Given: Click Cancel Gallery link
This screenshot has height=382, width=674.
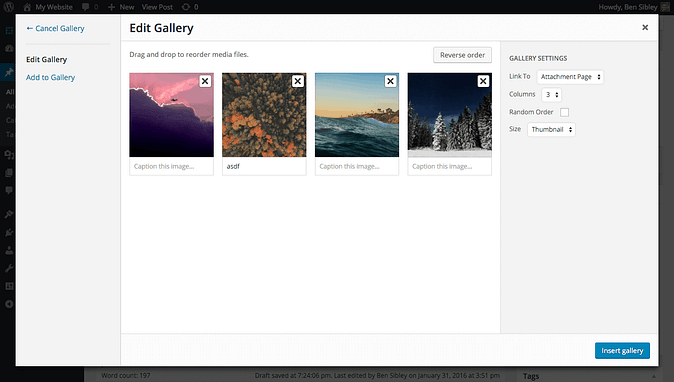Looking at the screenshot, I should coord(55,28).
